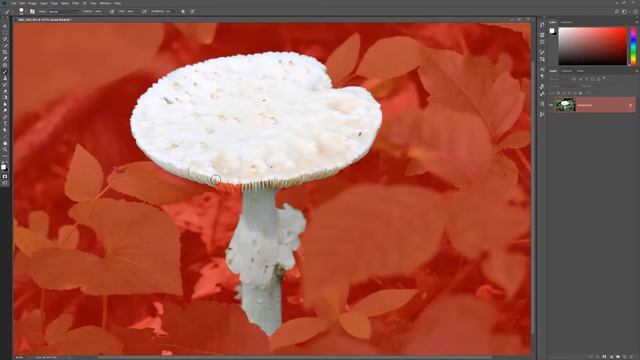Select the Quick Selection tool
Viewport: 640px width, 360px height.
point(5,45)
